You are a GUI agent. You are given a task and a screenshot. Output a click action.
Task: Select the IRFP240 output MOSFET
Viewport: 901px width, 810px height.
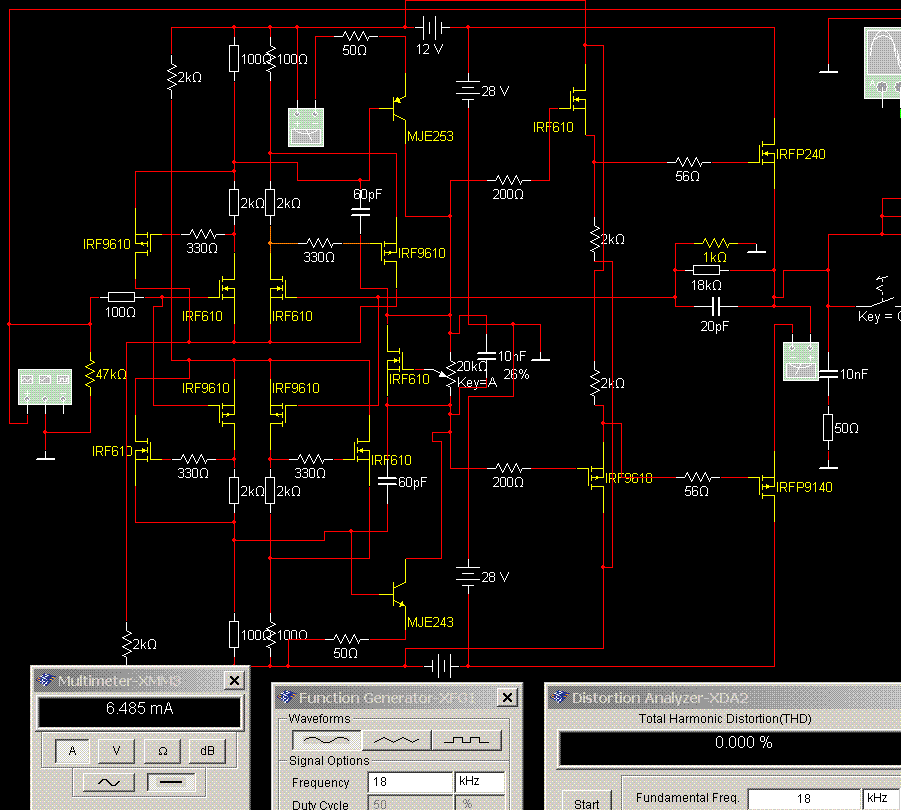[x=768, y=153]
